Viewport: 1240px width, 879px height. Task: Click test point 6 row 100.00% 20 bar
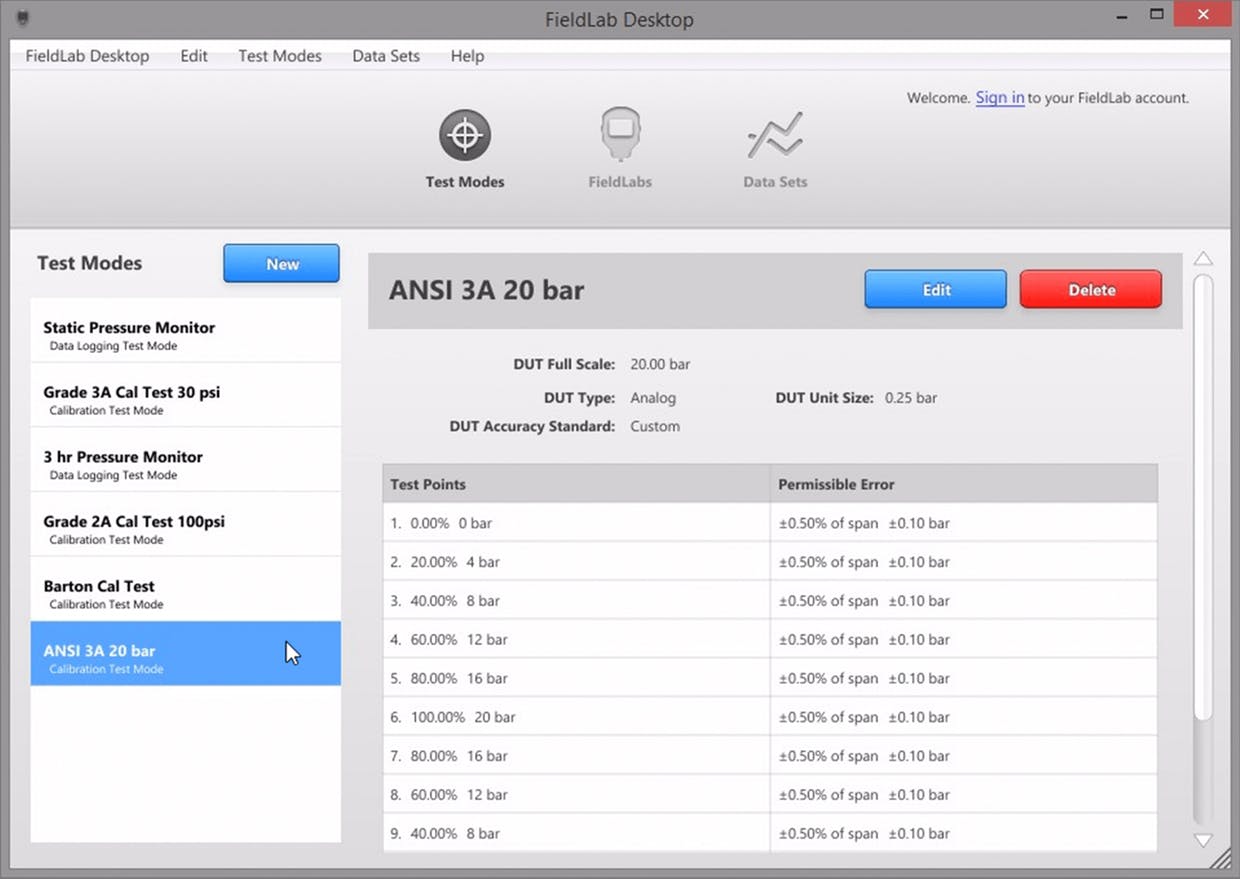point(576,717)
